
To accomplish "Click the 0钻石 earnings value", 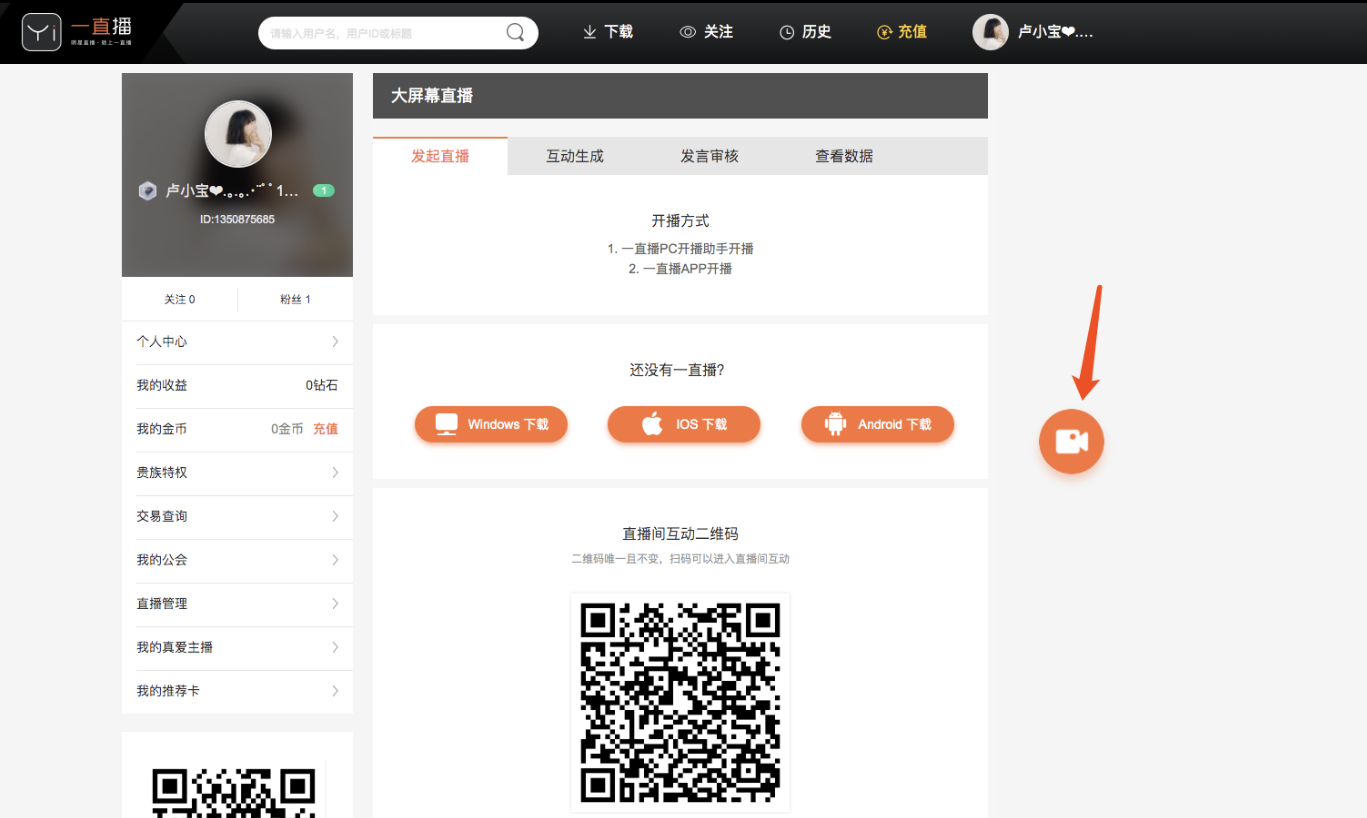I will 322,386.
